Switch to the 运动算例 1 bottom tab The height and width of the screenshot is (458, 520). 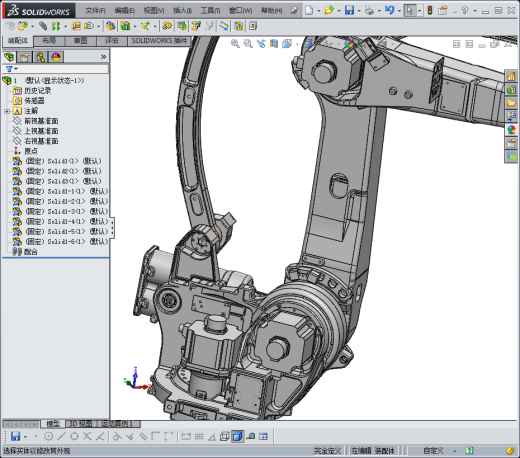[x=119, y=424]
